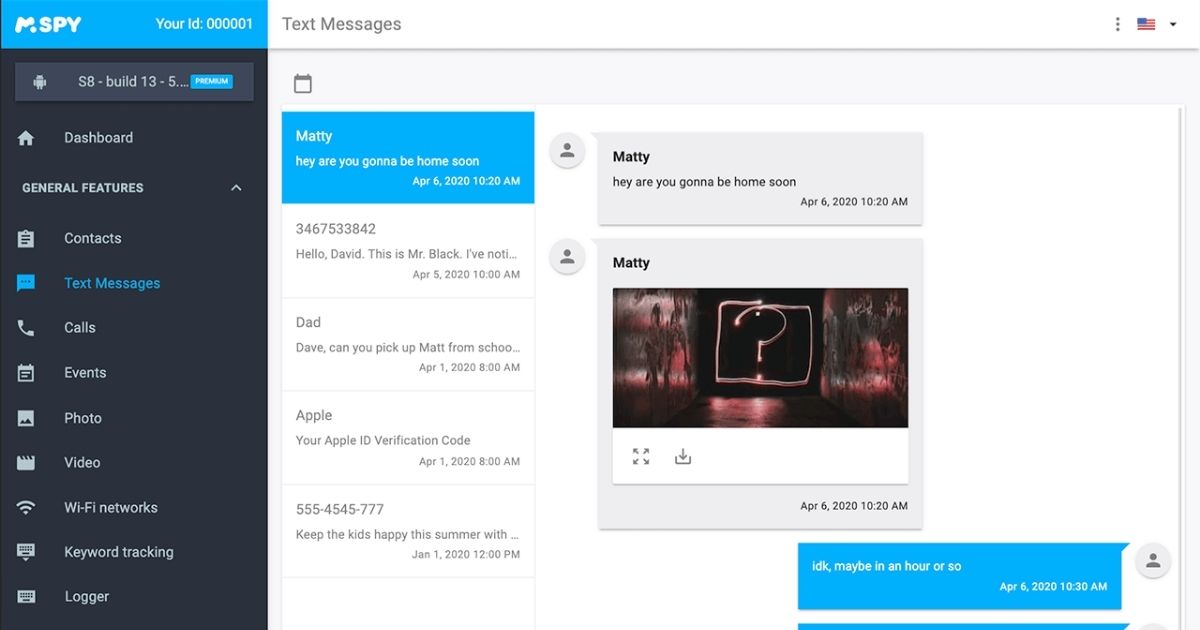This screenshot has height=630, width=1200.
Task: Click the calendar date filter icon
Action: pos(303,84)
